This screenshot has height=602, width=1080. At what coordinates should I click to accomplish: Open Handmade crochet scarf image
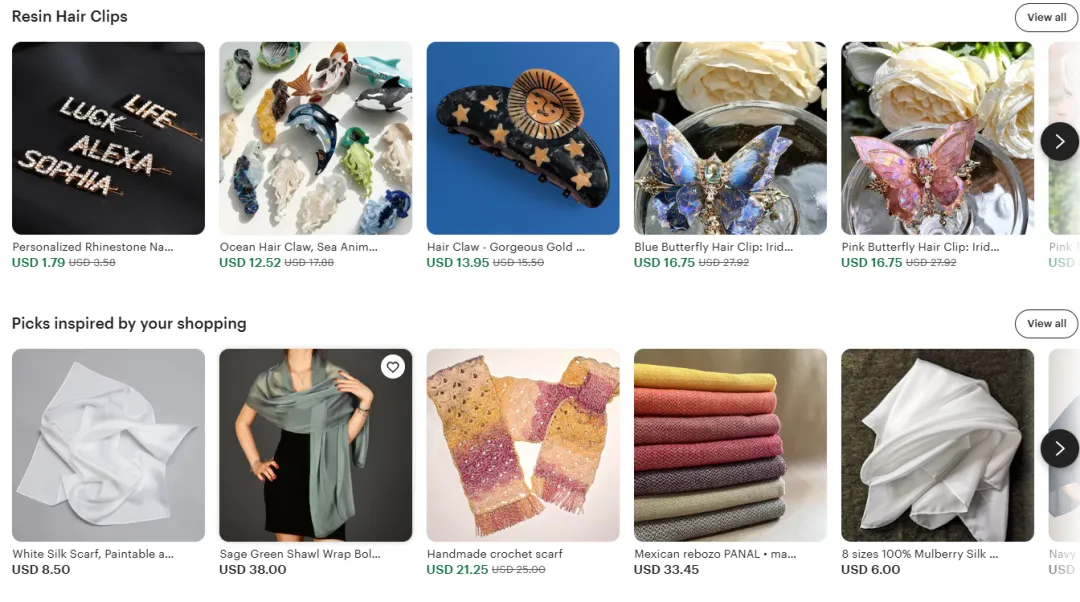[523, 445]
